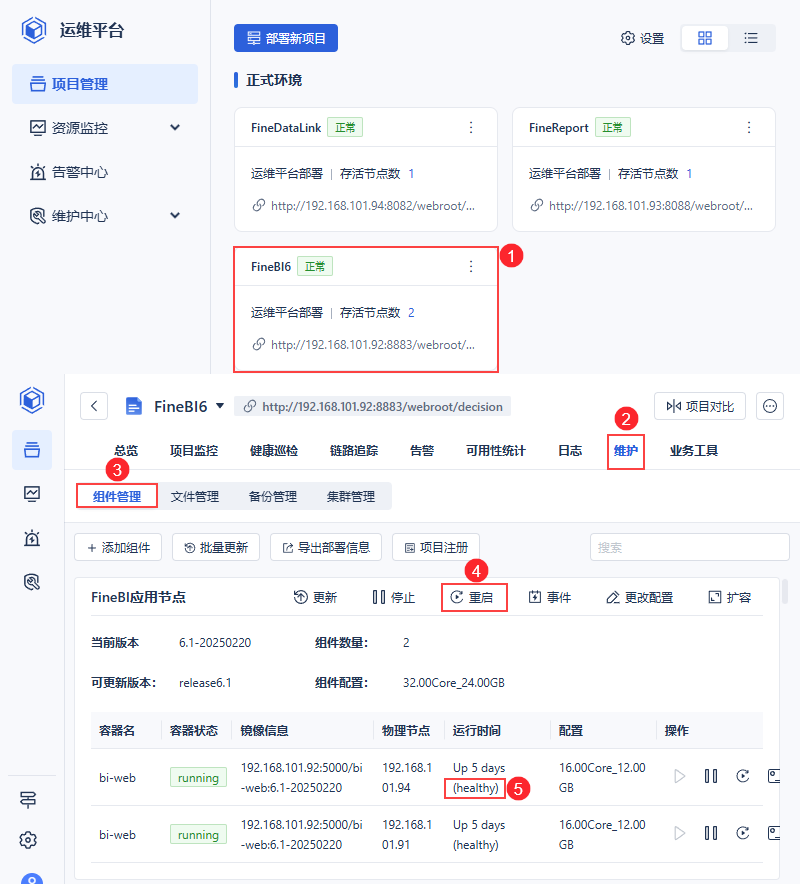The width and height of the screenshot is (800, 884).
Task: Switch to the 链路追踪 tab
Action: click(x=354, y=450)
